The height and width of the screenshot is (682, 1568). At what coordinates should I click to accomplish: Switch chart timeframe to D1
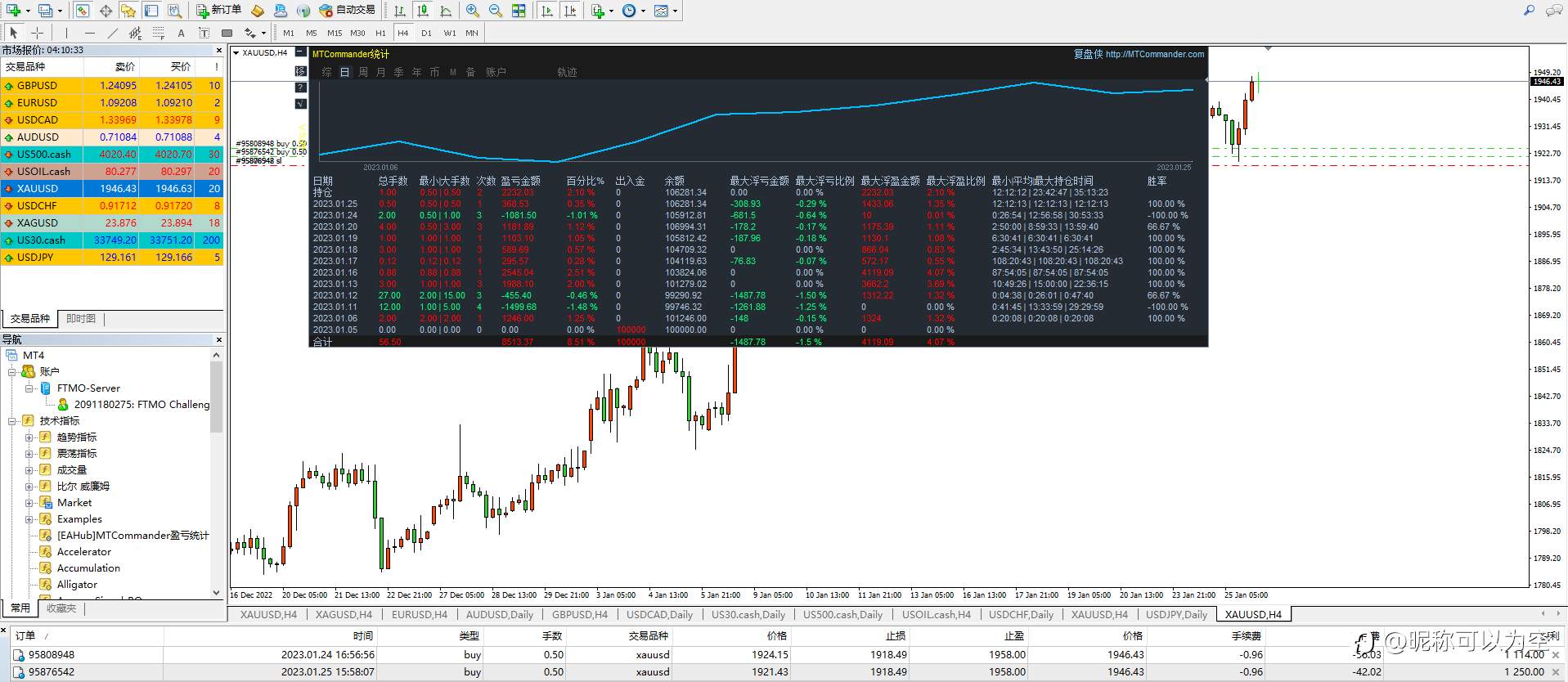pyautogui.click(x=426, y=33)
